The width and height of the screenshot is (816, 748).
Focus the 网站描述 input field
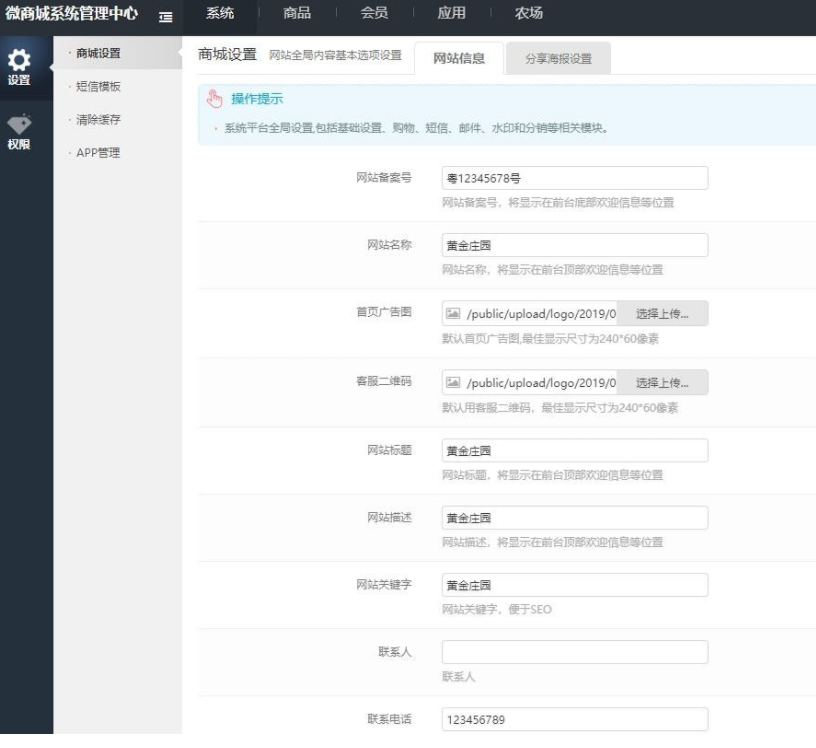coord(575,518)
